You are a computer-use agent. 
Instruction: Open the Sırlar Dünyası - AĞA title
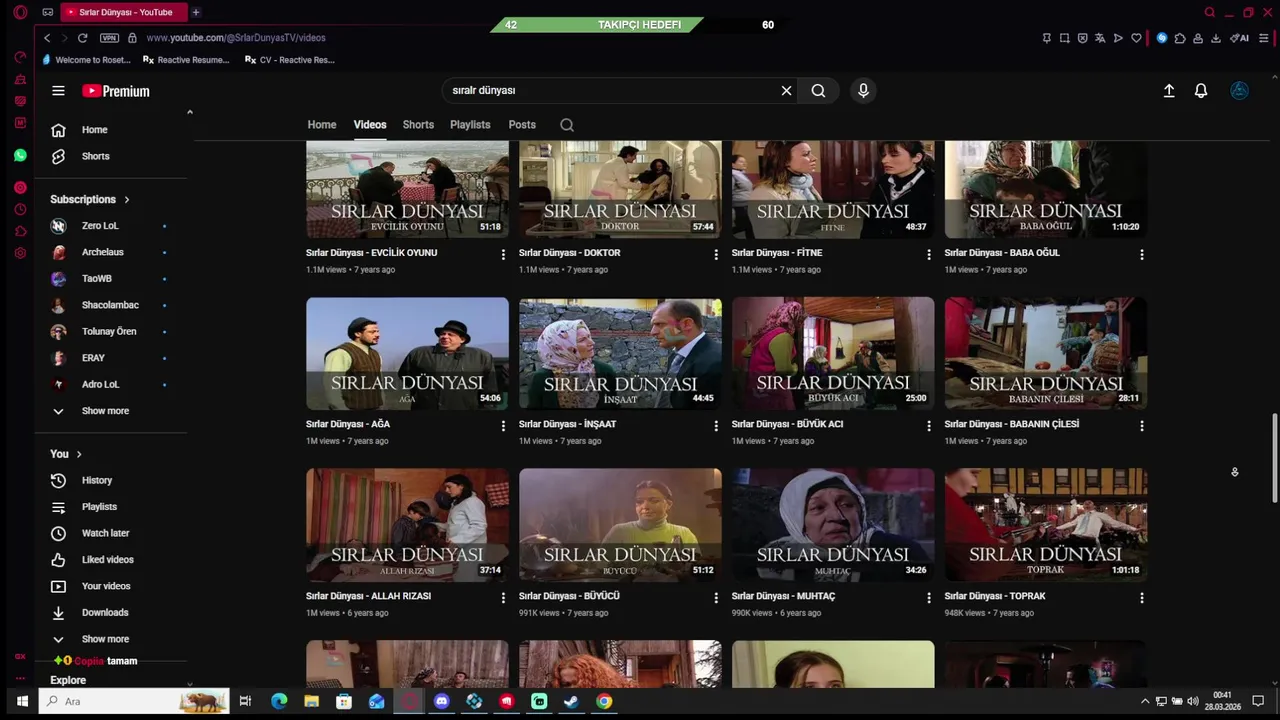point(348,424)
